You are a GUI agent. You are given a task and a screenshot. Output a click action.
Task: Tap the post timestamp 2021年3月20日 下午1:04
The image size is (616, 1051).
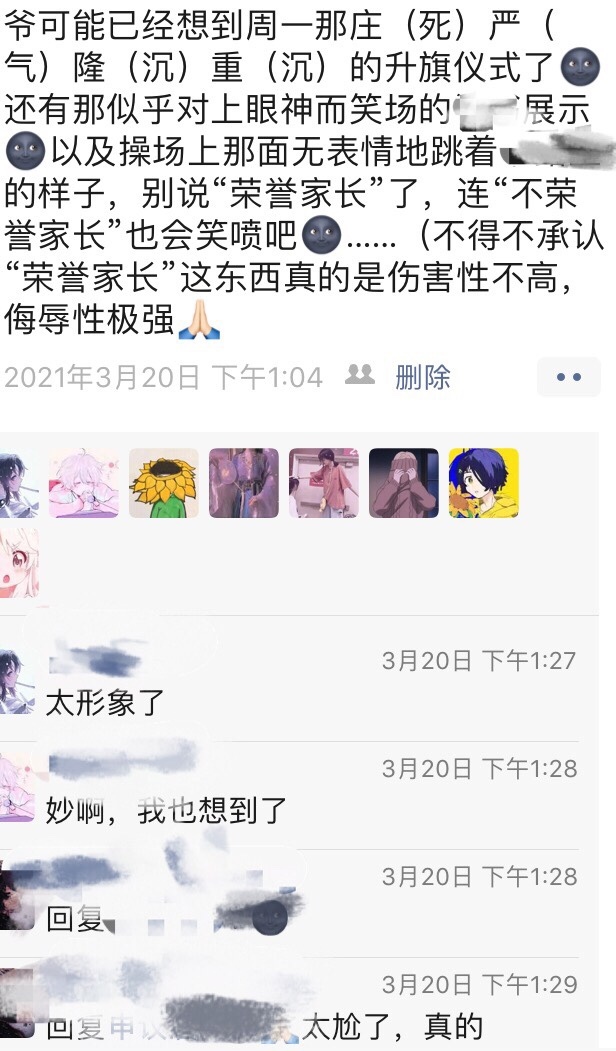click(164, 377)
